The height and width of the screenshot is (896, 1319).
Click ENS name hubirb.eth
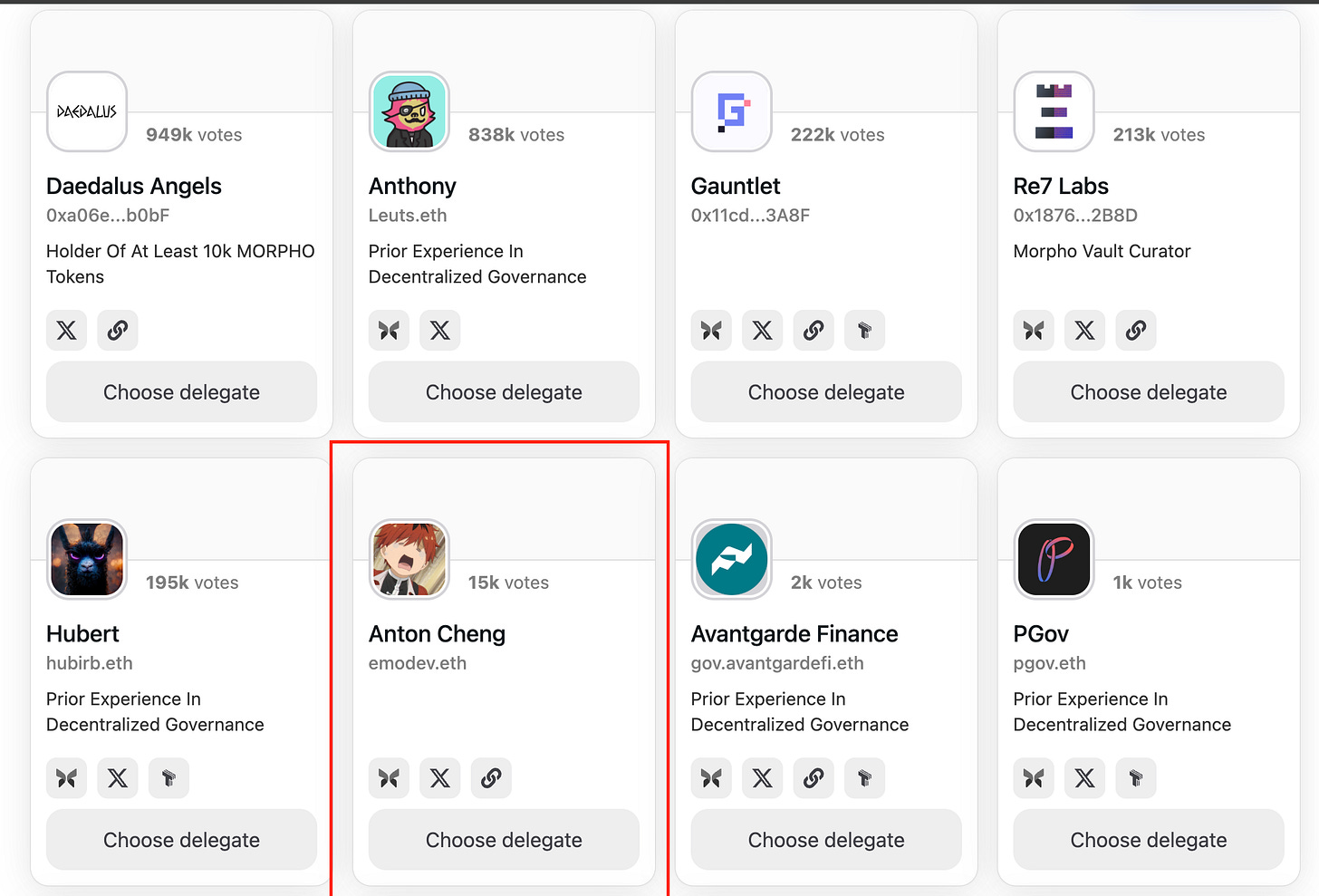[90, 663]
